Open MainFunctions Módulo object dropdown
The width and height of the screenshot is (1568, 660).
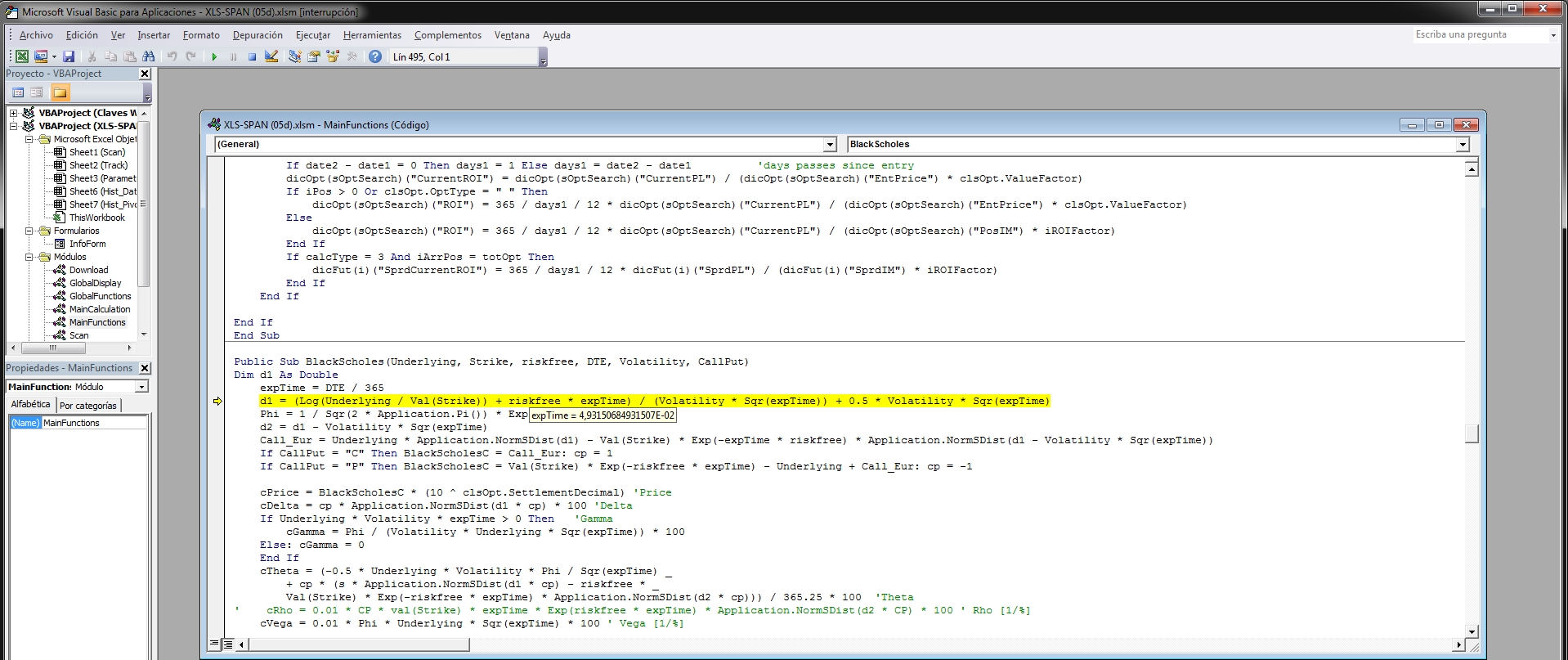(x=141, y=387)
